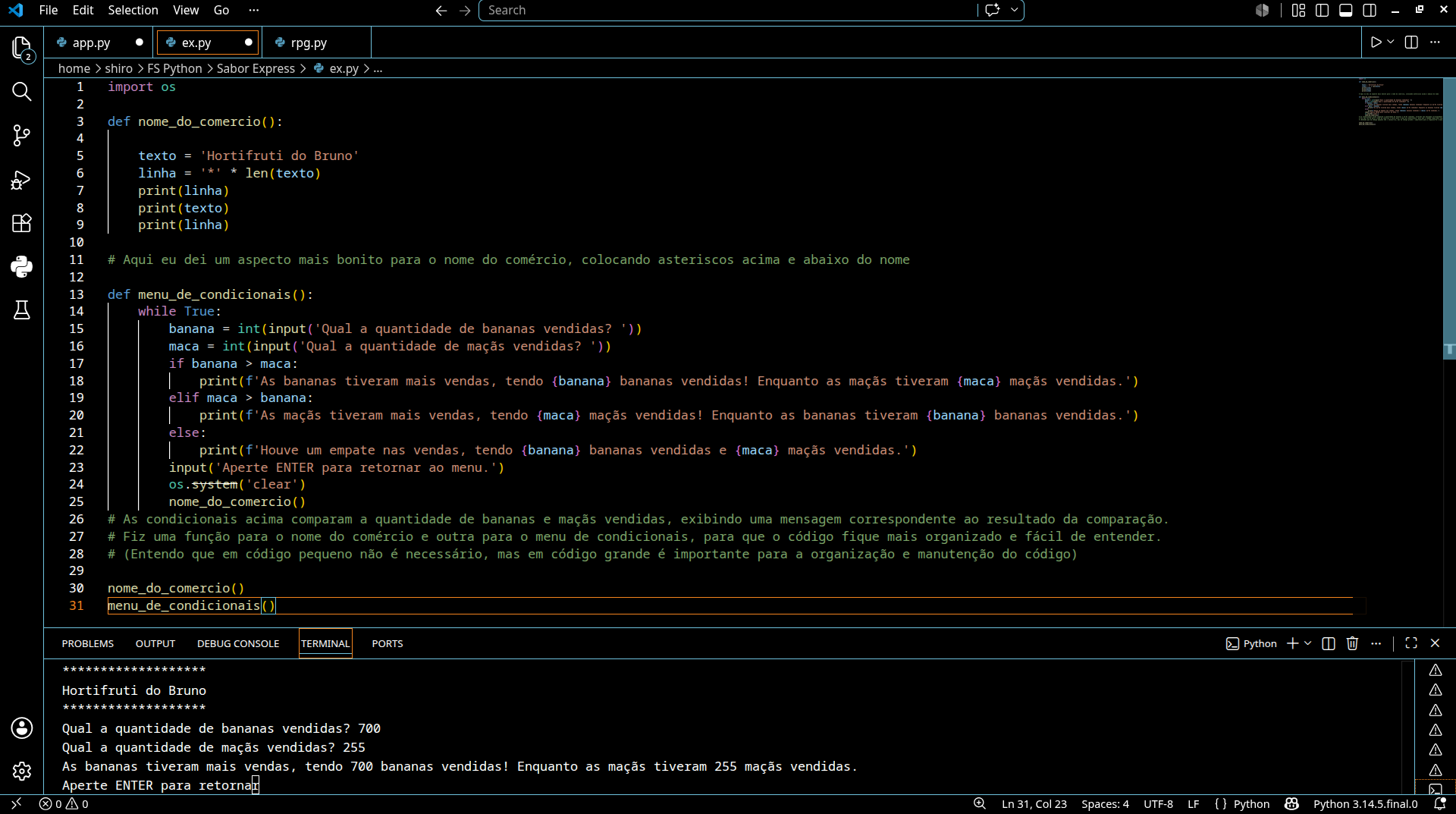1456x814 pixels.
Task: Click the title bar Search input
Action: (x=728, y=10)
